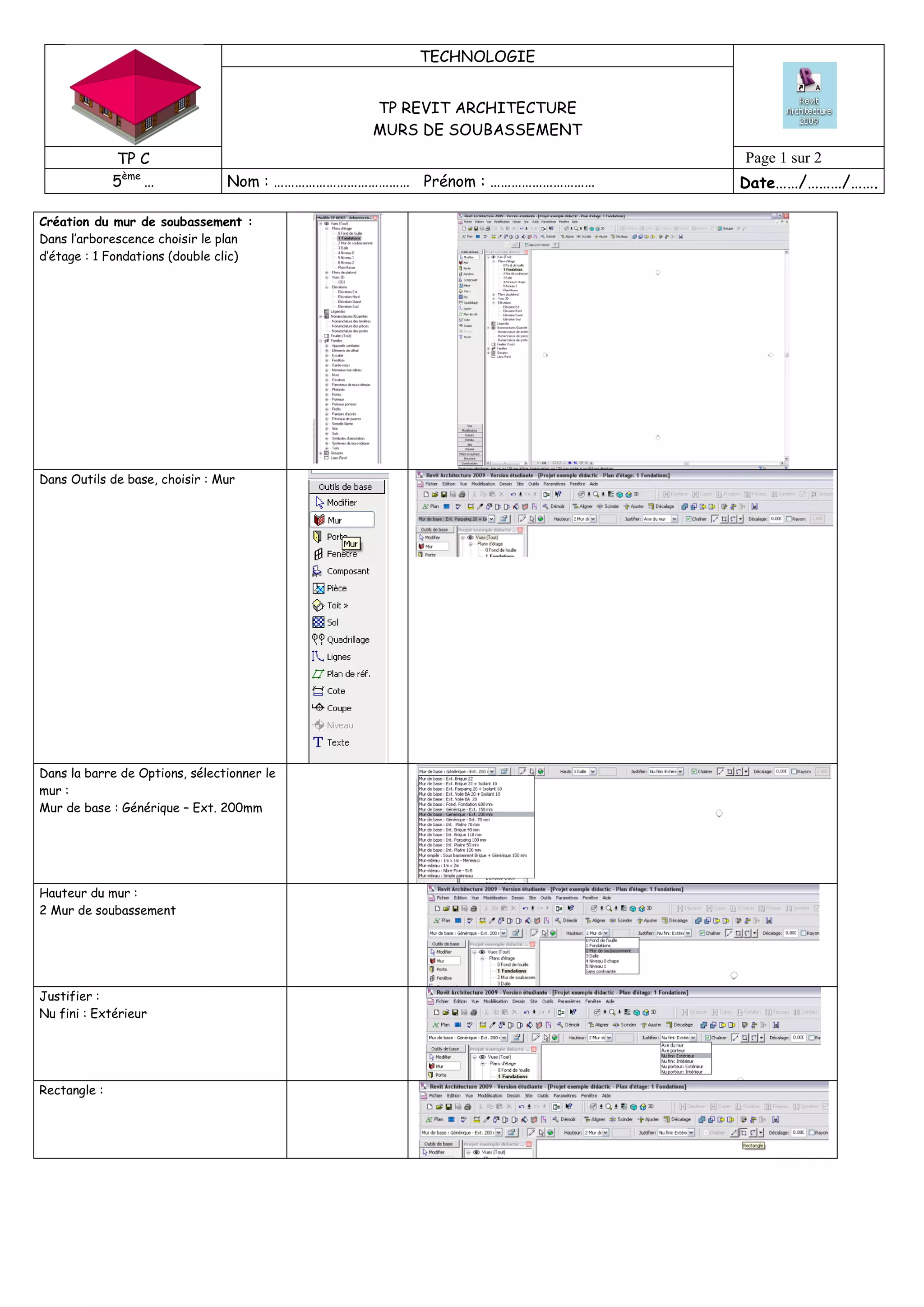924x1307 pixels.
Task: Open the Justifier dropdown showing Axe du mur
Action: pyautogui.click(x=674, y=519)
